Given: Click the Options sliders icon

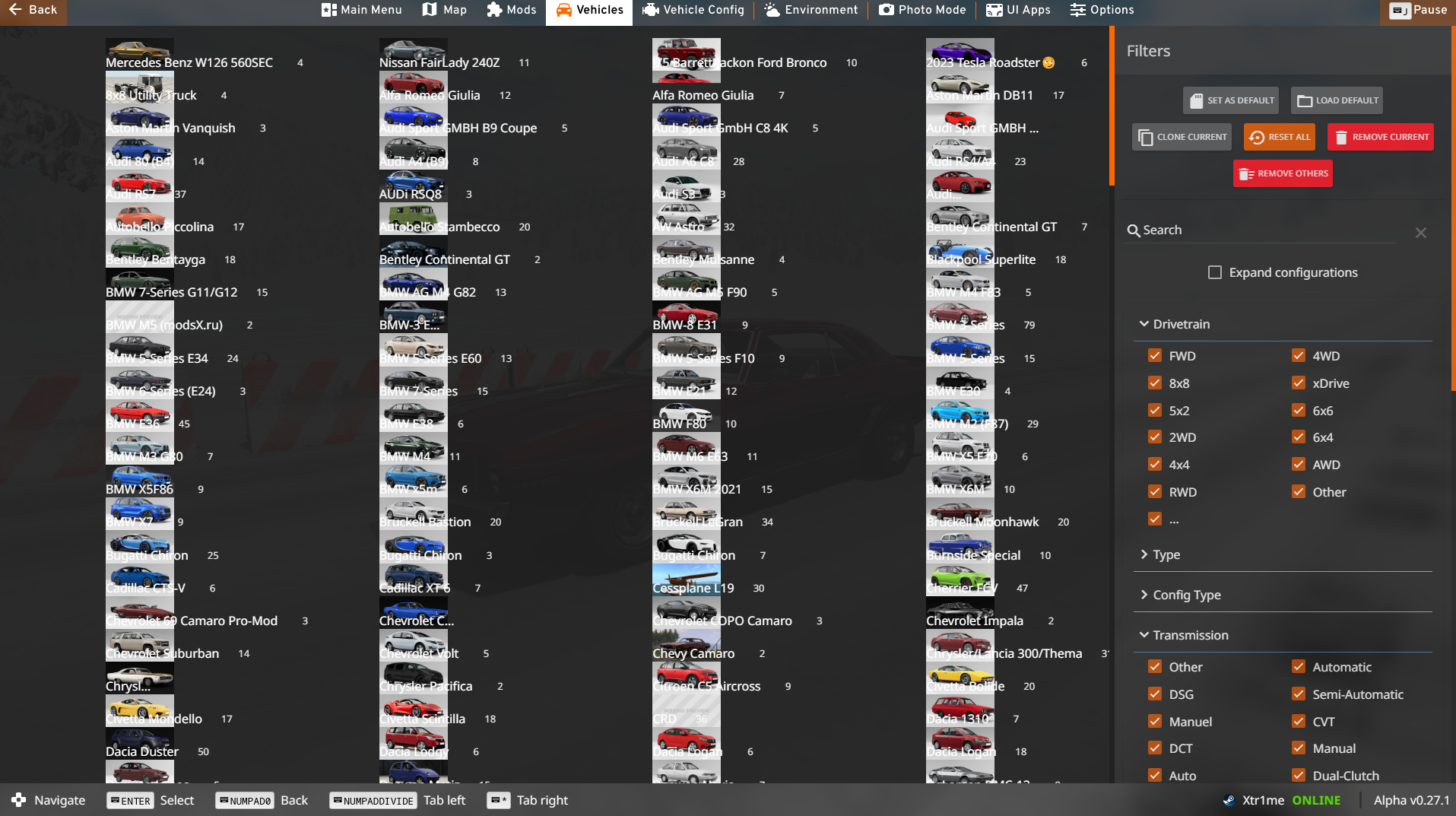Looking at the screenshot, I should [x=1077, y=10].
